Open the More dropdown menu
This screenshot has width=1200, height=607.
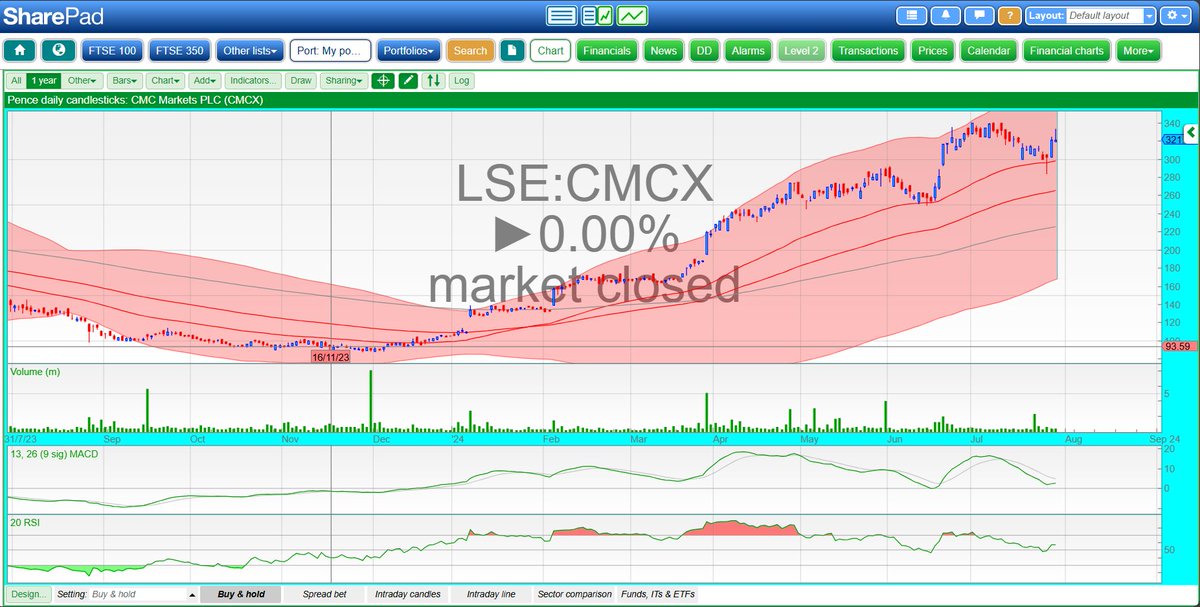1140,50
